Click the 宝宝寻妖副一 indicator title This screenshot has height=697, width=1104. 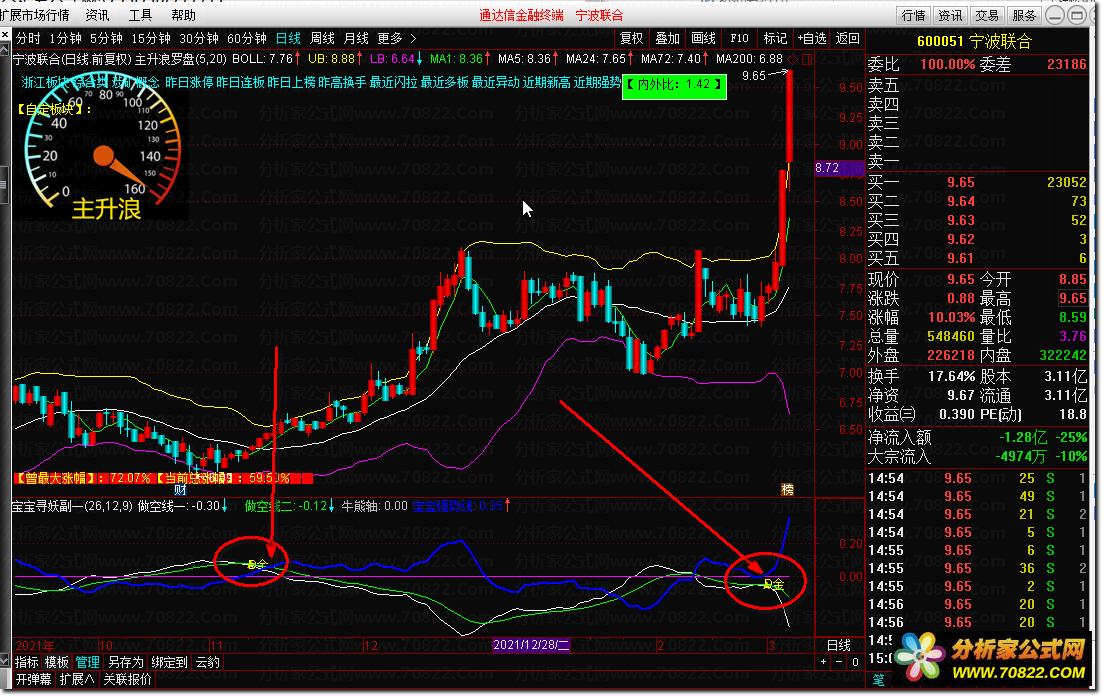click(72, 506)
